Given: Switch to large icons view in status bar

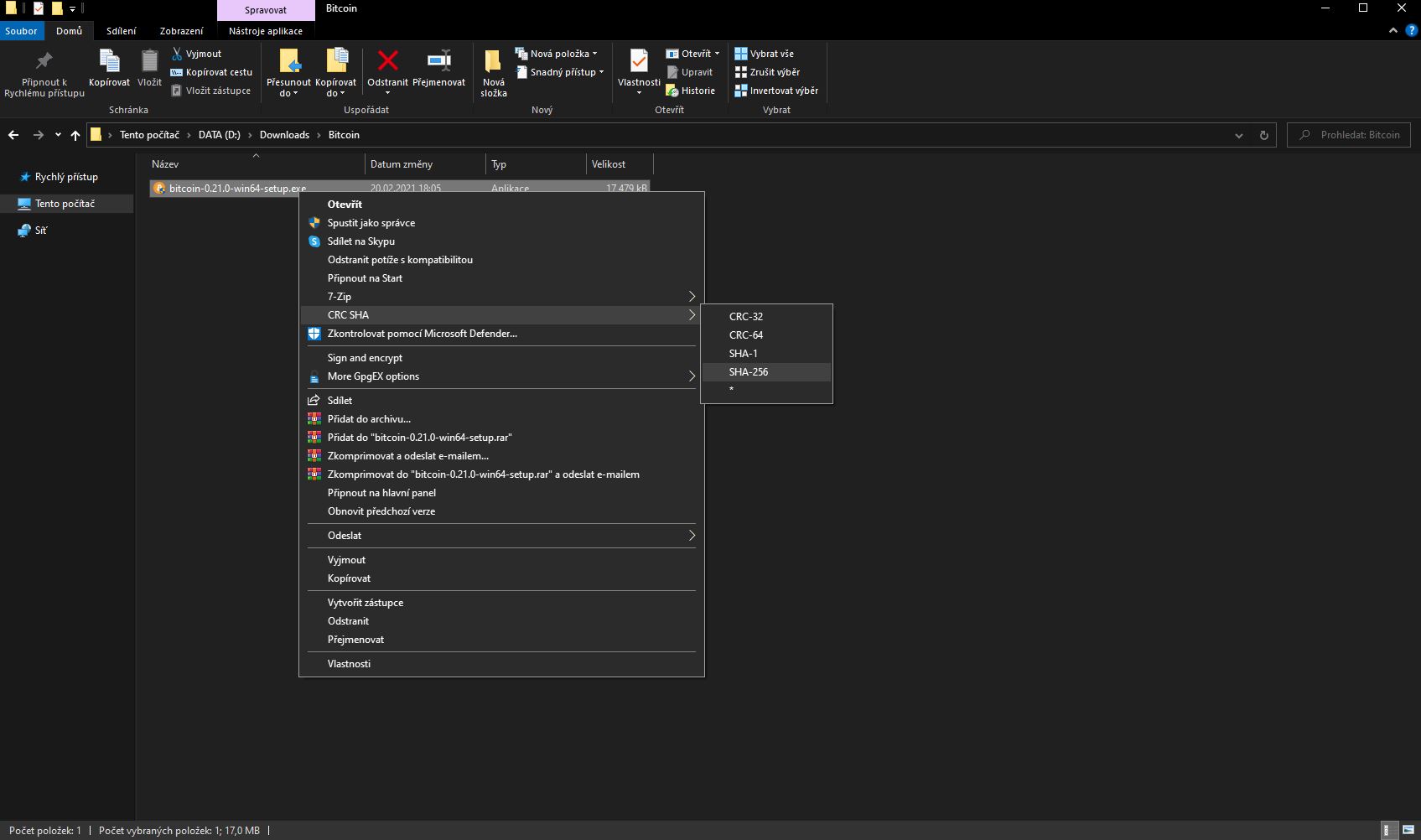Looking at the screenshot, I should pos(1408,830).
